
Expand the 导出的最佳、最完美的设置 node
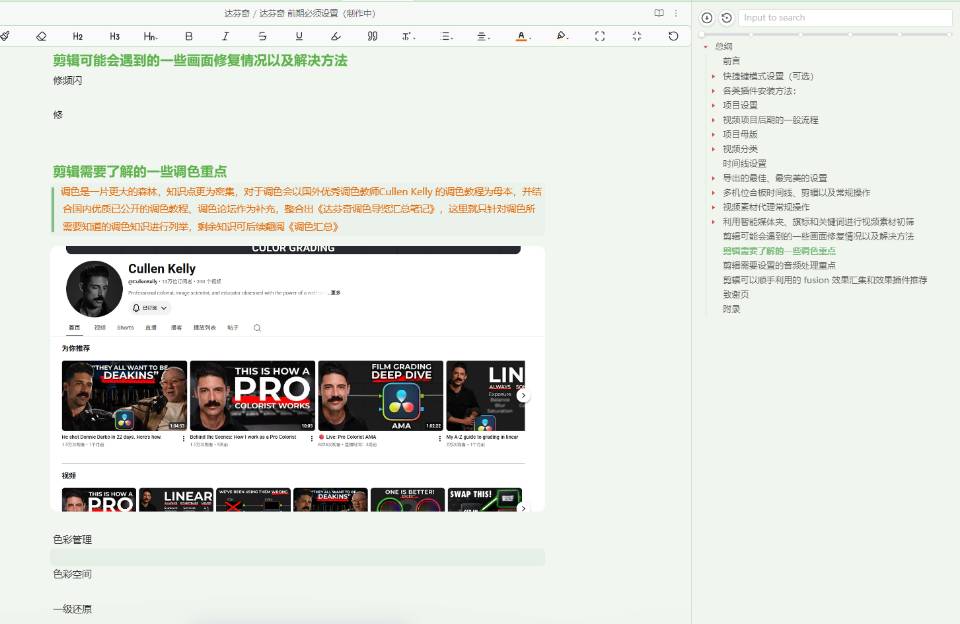coord(713,178)
